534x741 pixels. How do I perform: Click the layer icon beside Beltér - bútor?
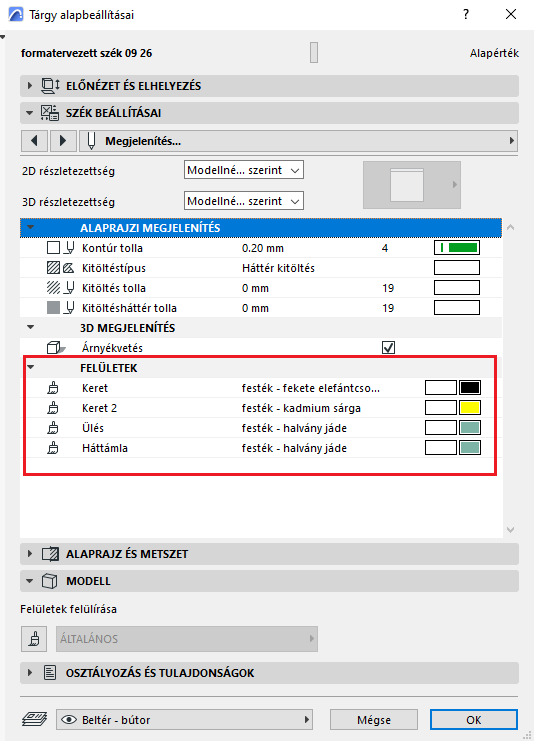[x=34, y=720]
